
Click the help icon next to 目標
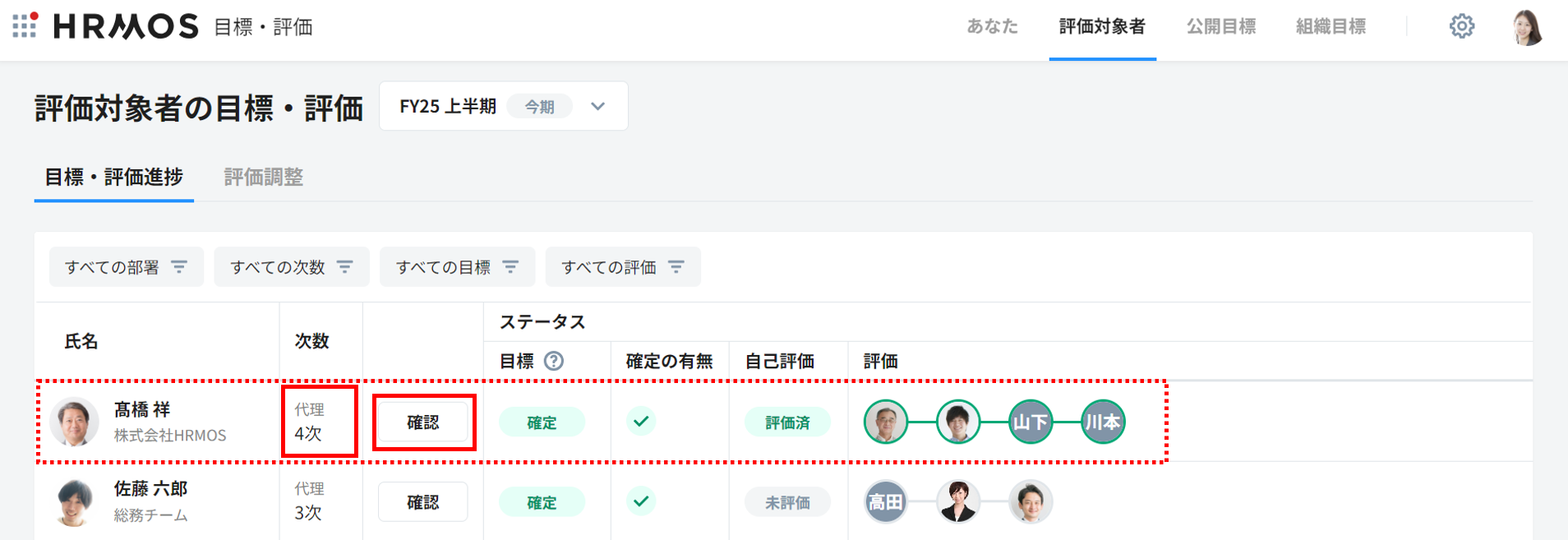(554, 361)
